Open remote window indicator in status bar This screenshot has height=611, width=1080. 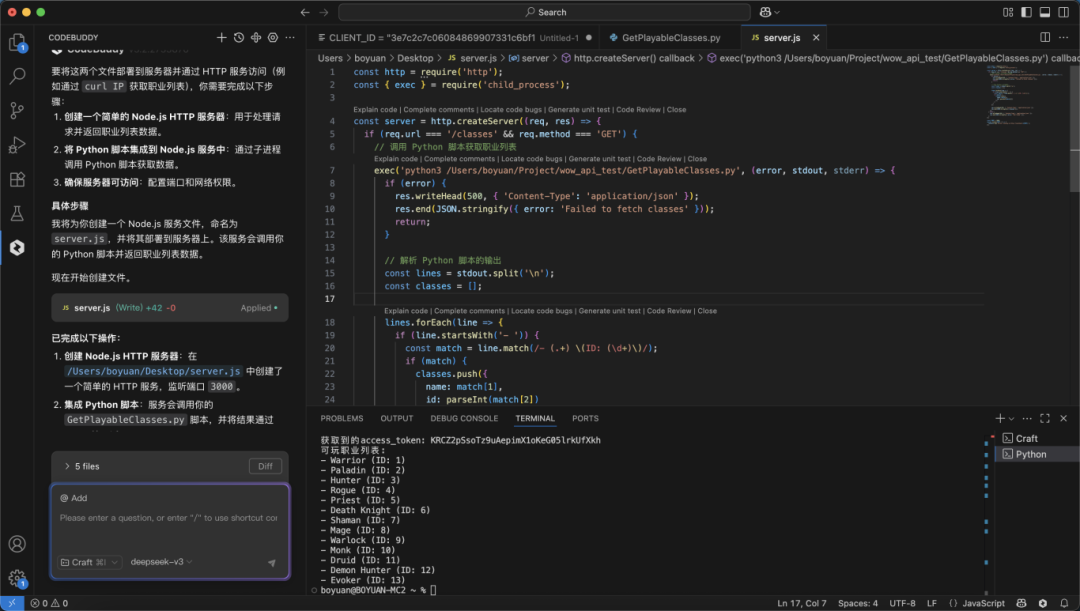click(x=12, y=603)
